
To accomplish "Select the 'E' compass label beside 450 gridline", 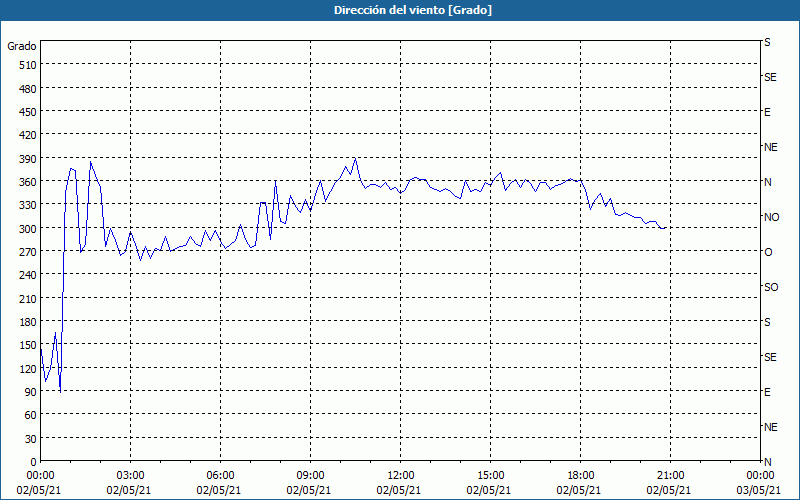I will [x=767, y=112].
